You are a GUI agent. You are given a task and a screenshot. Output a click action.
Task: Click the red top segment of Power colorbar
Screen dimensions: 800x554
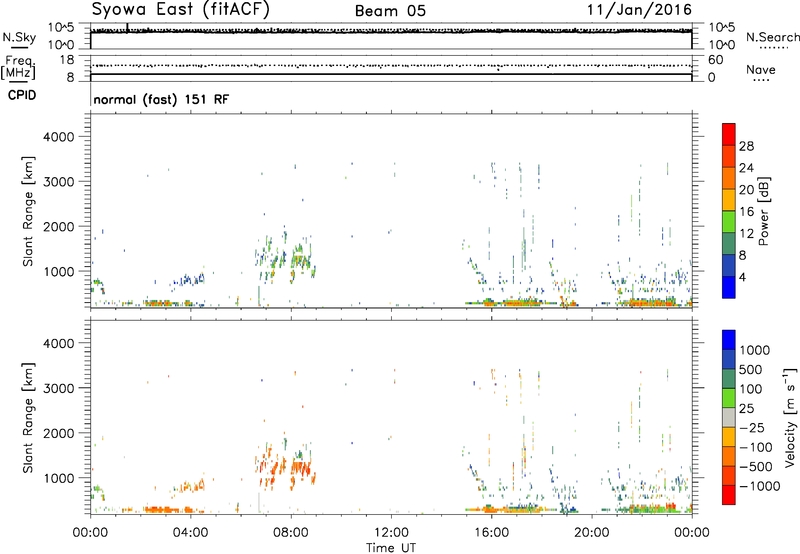click(x=729, y=134)
